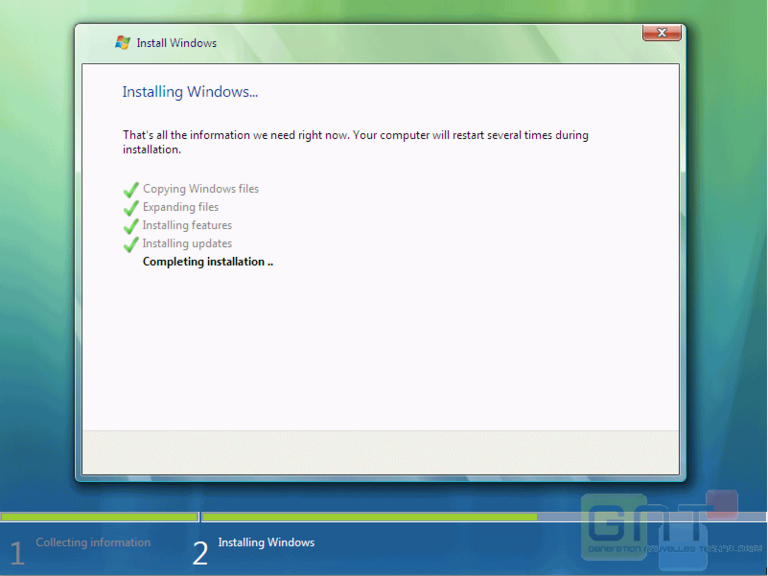
Task: Click the 'Installing features' step text
Action: click(x=187, y=225)
